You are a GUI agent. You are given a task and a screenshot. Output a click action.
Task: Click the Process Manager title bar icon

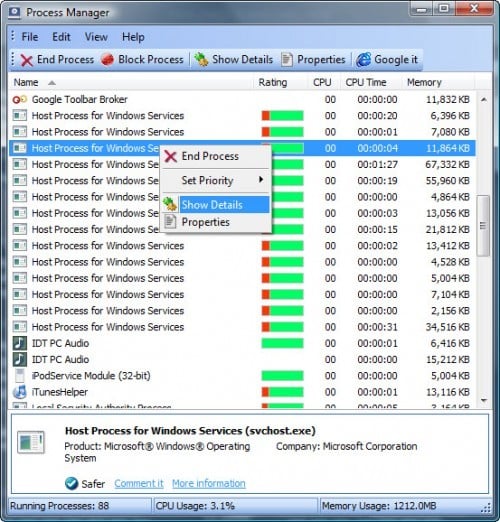pyautogui.click(x=15, y=12)
